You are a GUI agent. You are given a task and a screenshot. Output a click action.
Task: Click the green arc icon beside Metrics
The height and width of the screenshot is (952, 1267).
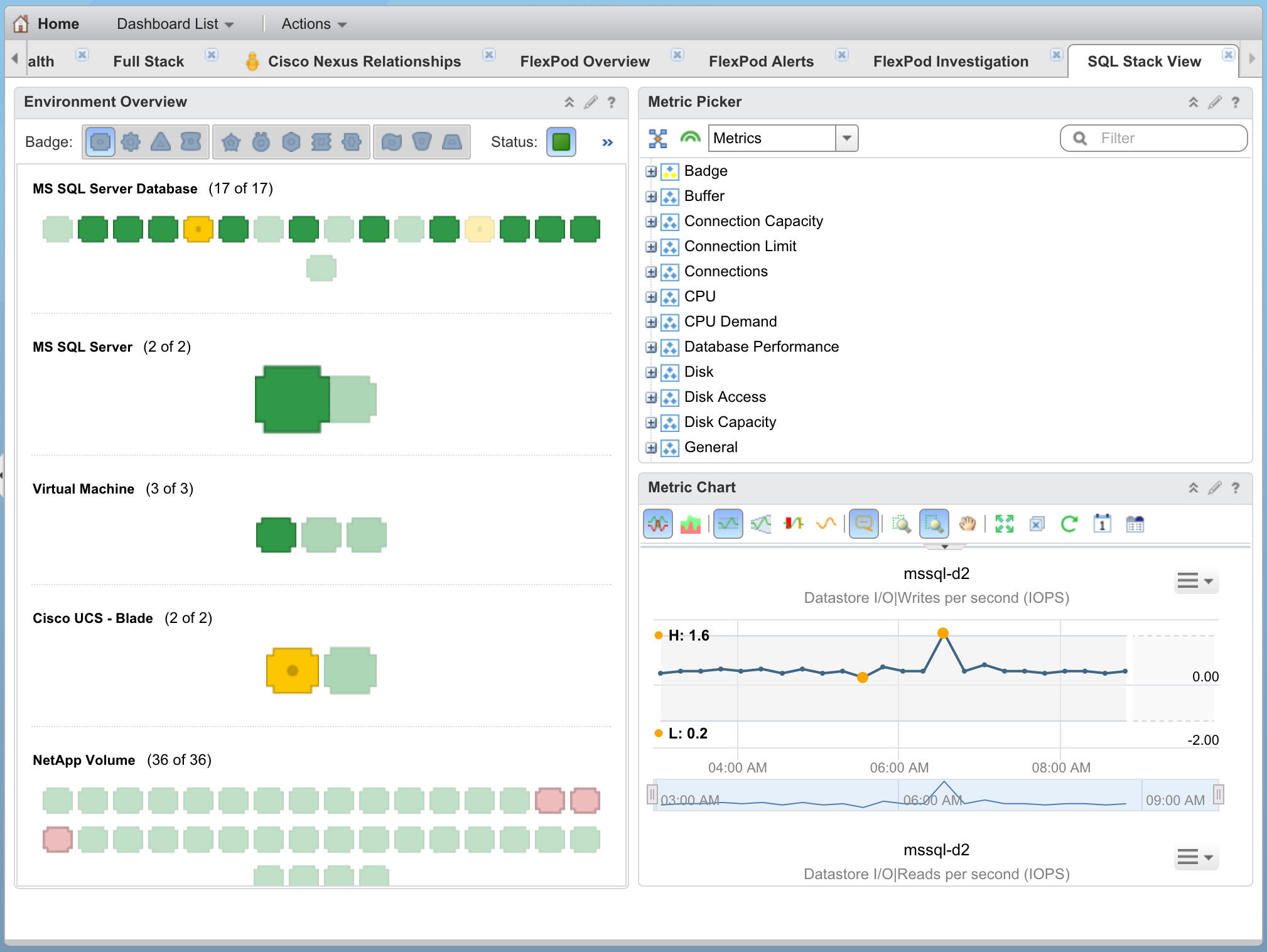[x=690, y=138]
